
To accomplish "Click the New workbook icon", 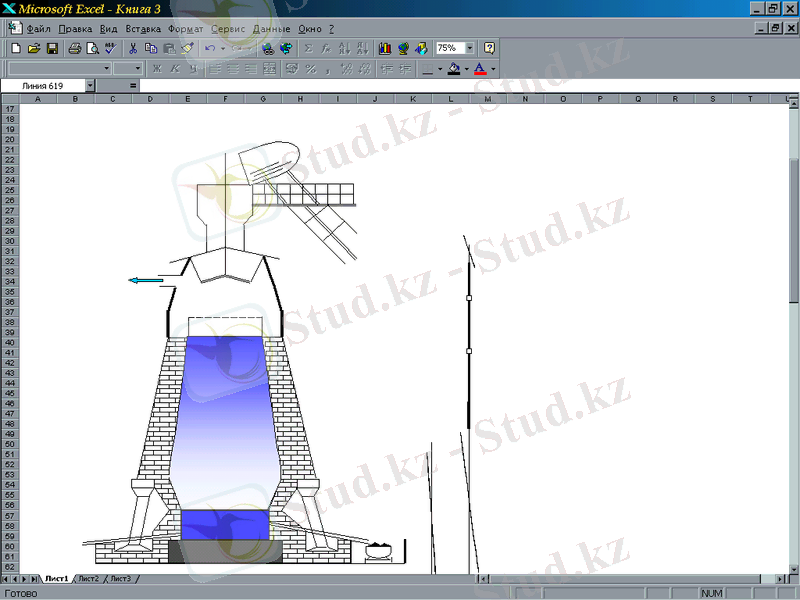I will pos(16,48).
